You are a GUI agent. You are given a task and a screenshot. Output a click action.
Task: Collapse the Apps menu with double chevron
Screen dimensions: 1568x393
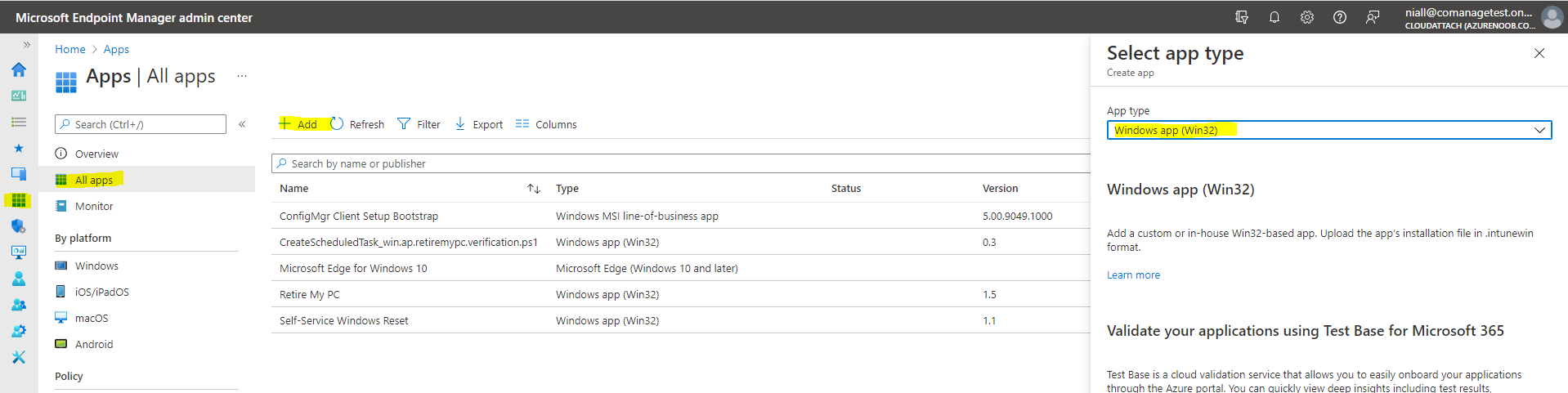tap(242, 124)
